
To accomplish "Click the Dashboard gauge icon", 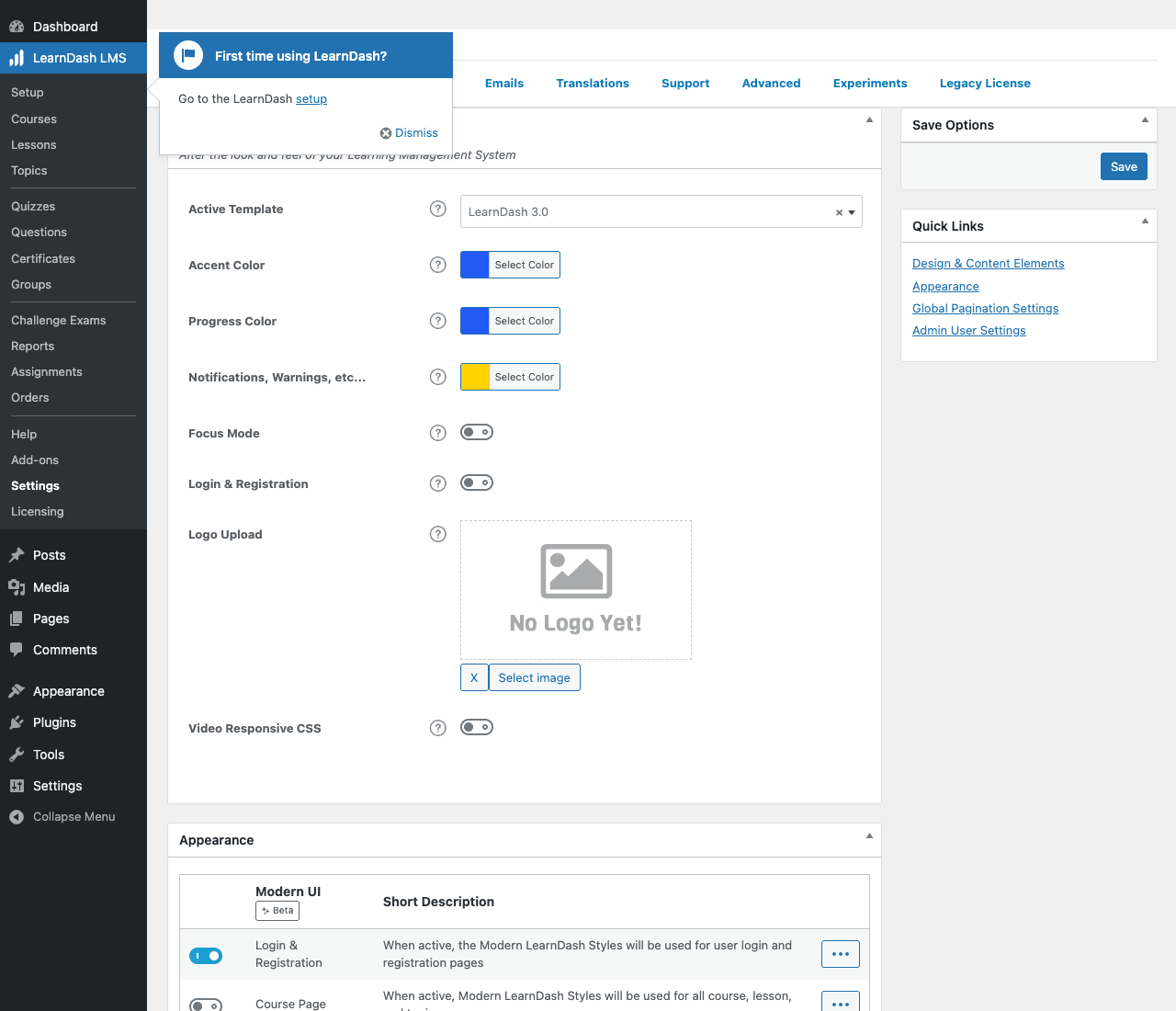I will tap(17, 27).
